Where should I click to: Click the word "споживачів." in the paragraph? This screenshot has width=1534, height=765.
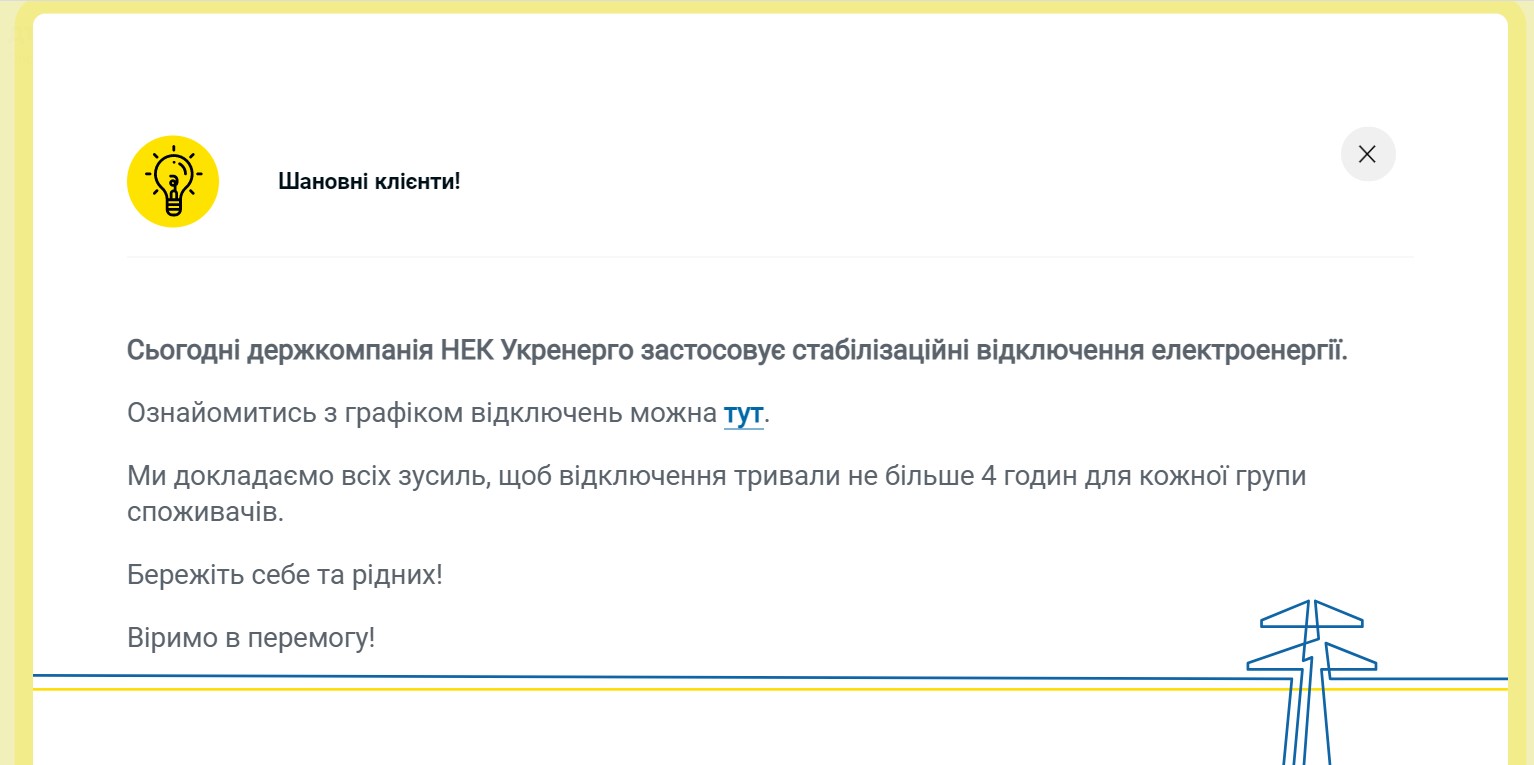click(205, 513)
